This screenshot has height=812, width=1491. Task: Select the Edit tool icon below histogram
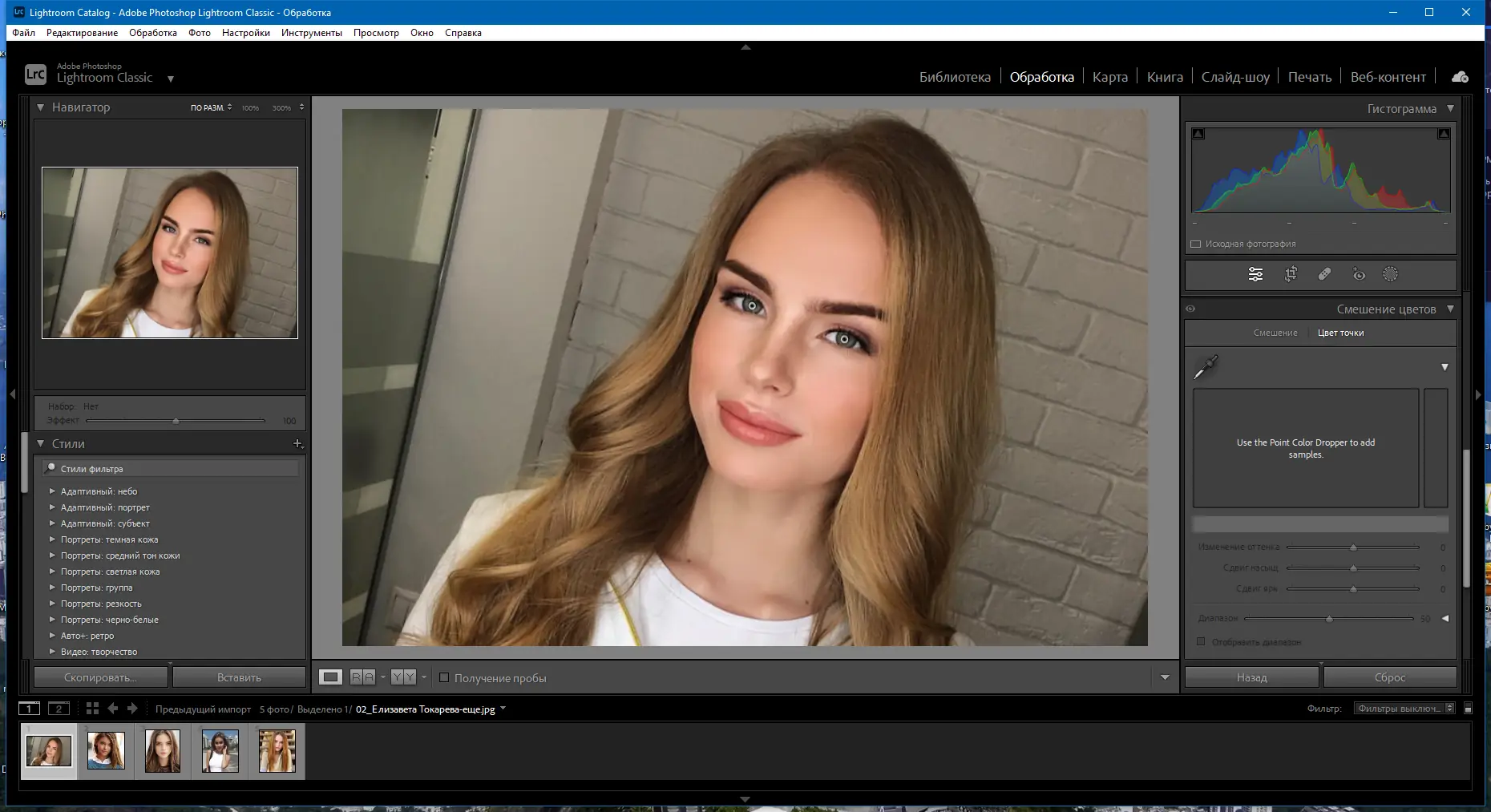[1255, 274]
